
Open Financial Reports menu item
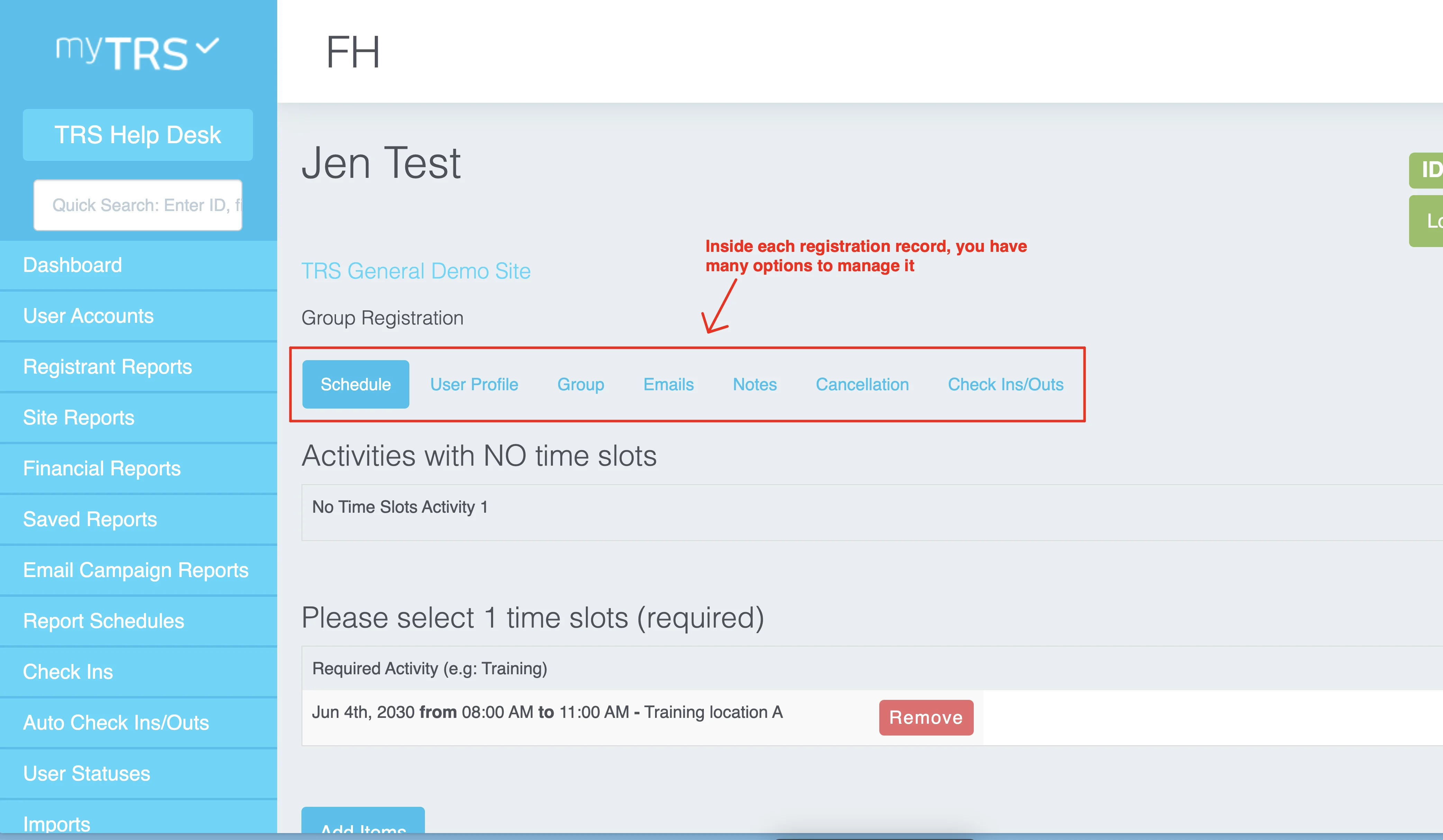(x=138, y=468)
